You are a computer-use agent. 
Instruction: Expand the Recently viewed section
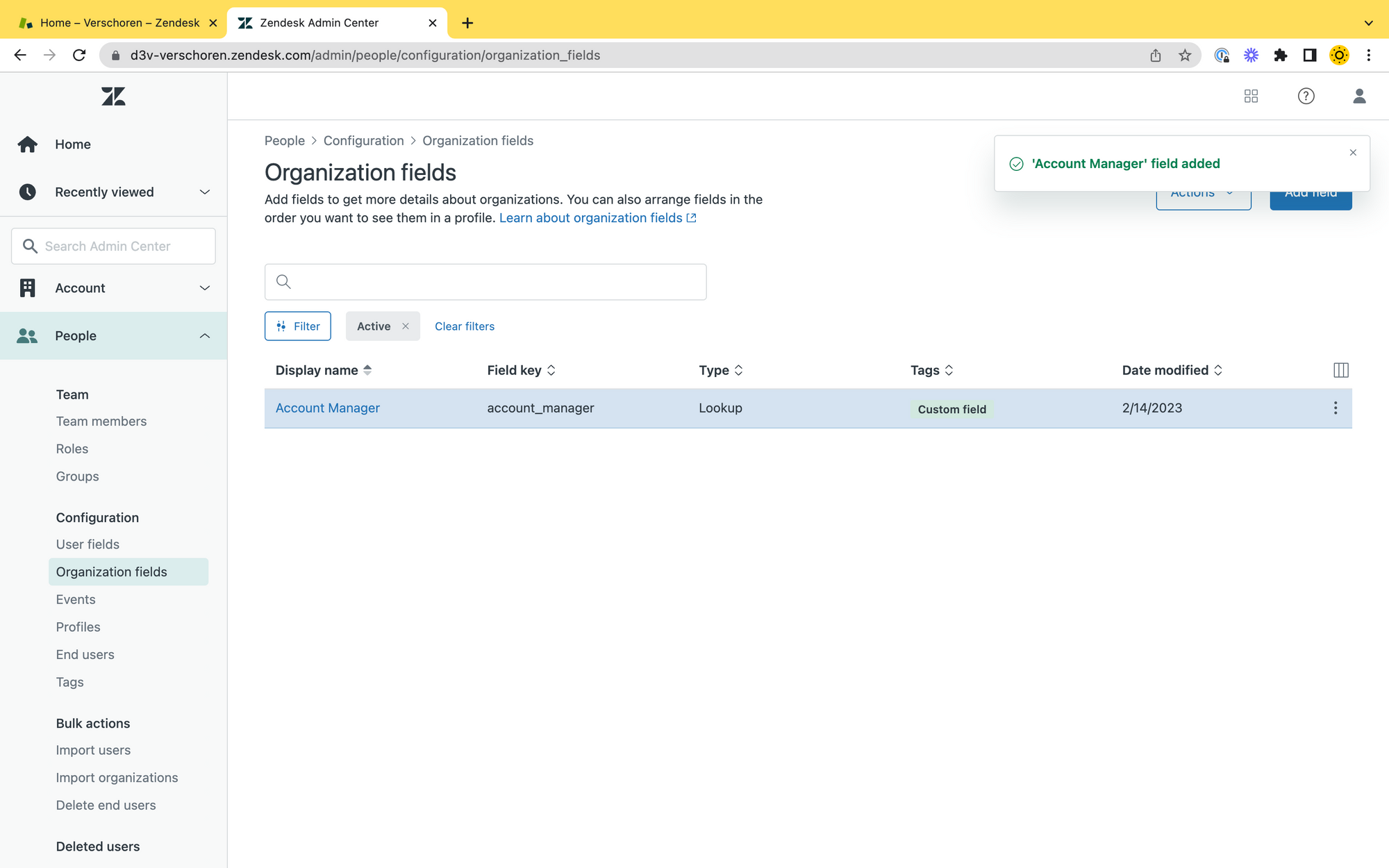pos(204,192)
